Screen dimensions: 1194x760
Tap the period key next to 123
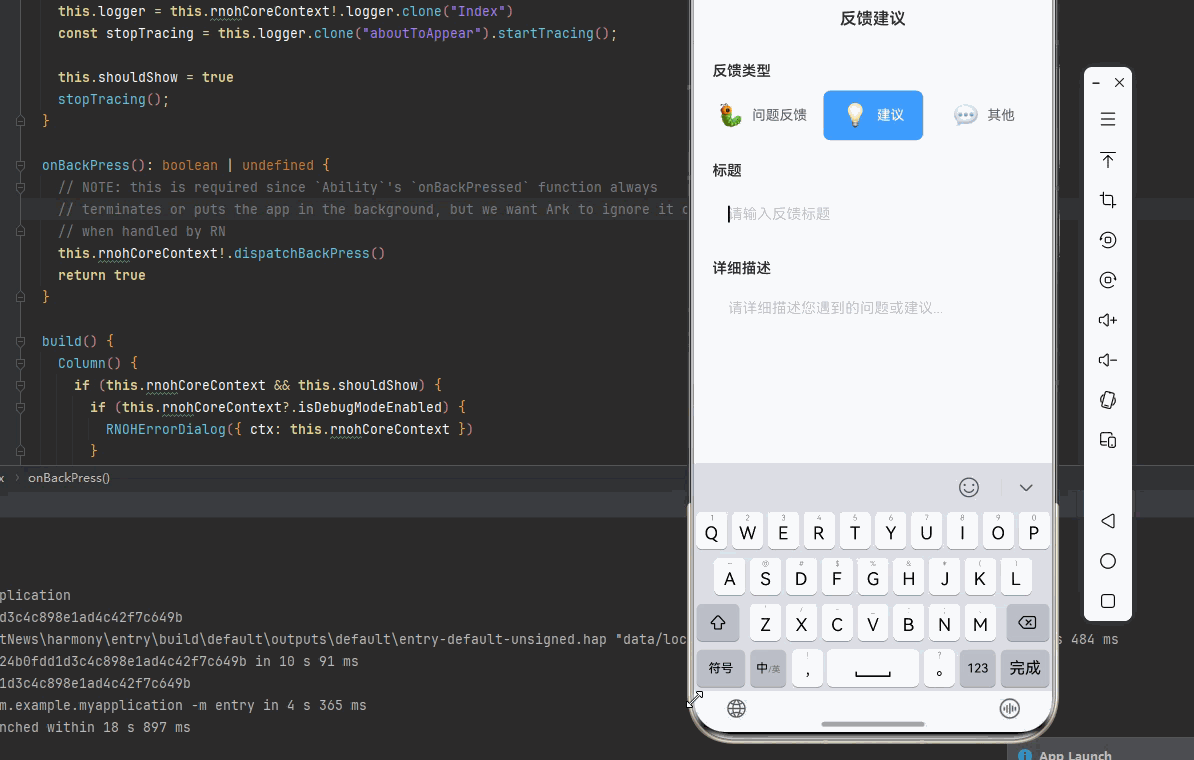click(939, 668)
